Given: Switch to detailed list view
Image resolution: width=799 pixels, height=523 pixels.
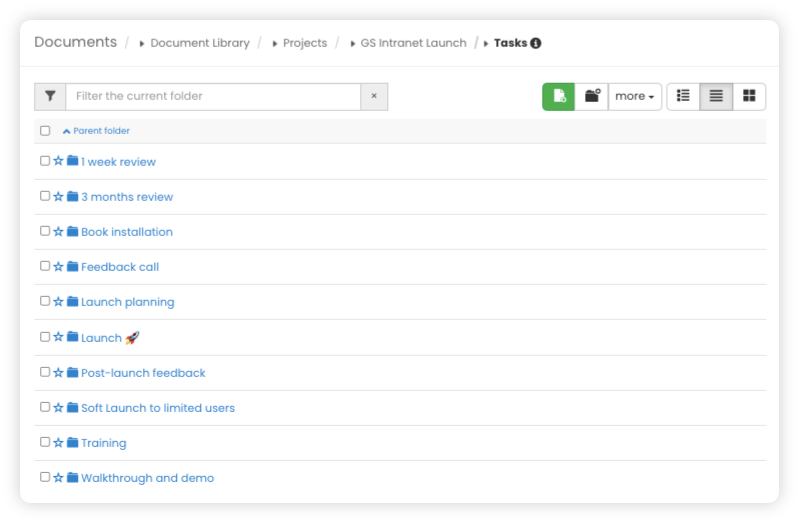Looking at the screenshot, I should (684, 96).
